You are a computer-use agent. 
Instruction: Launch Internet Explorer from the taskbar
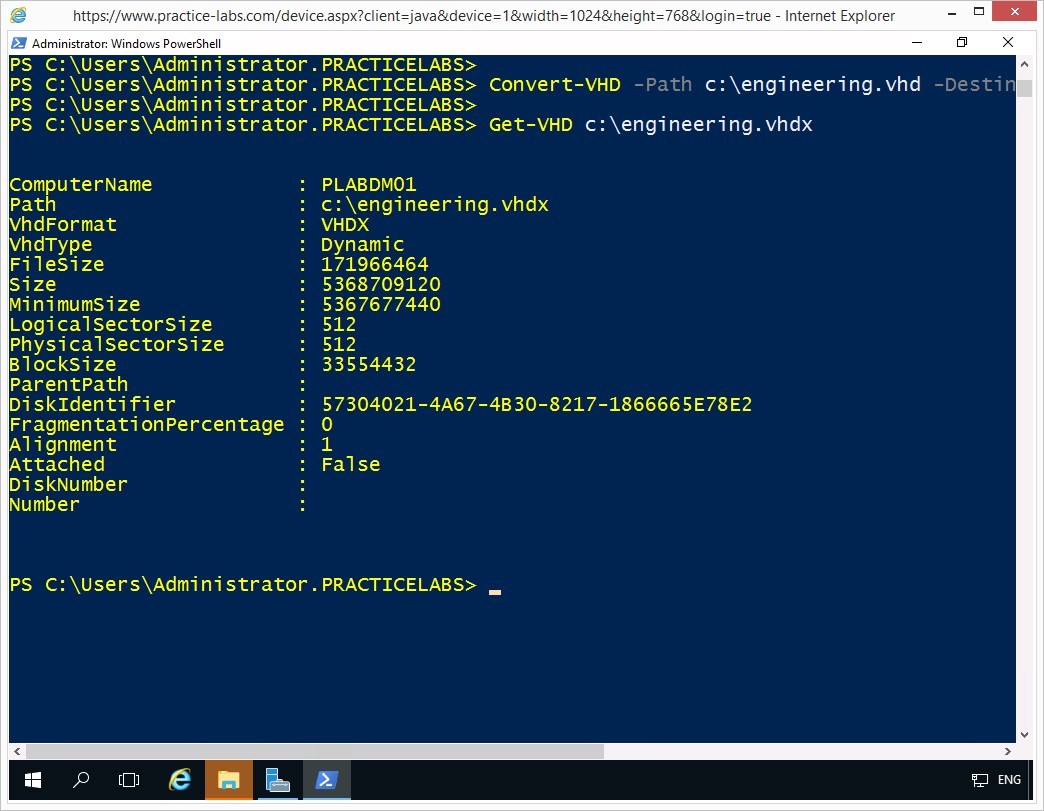[180, 780]
